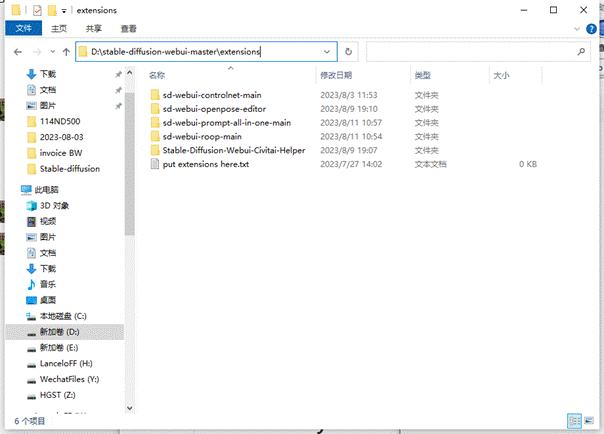
Task: Click the put extensions here.txt file name
Action: tap(206, 164)
